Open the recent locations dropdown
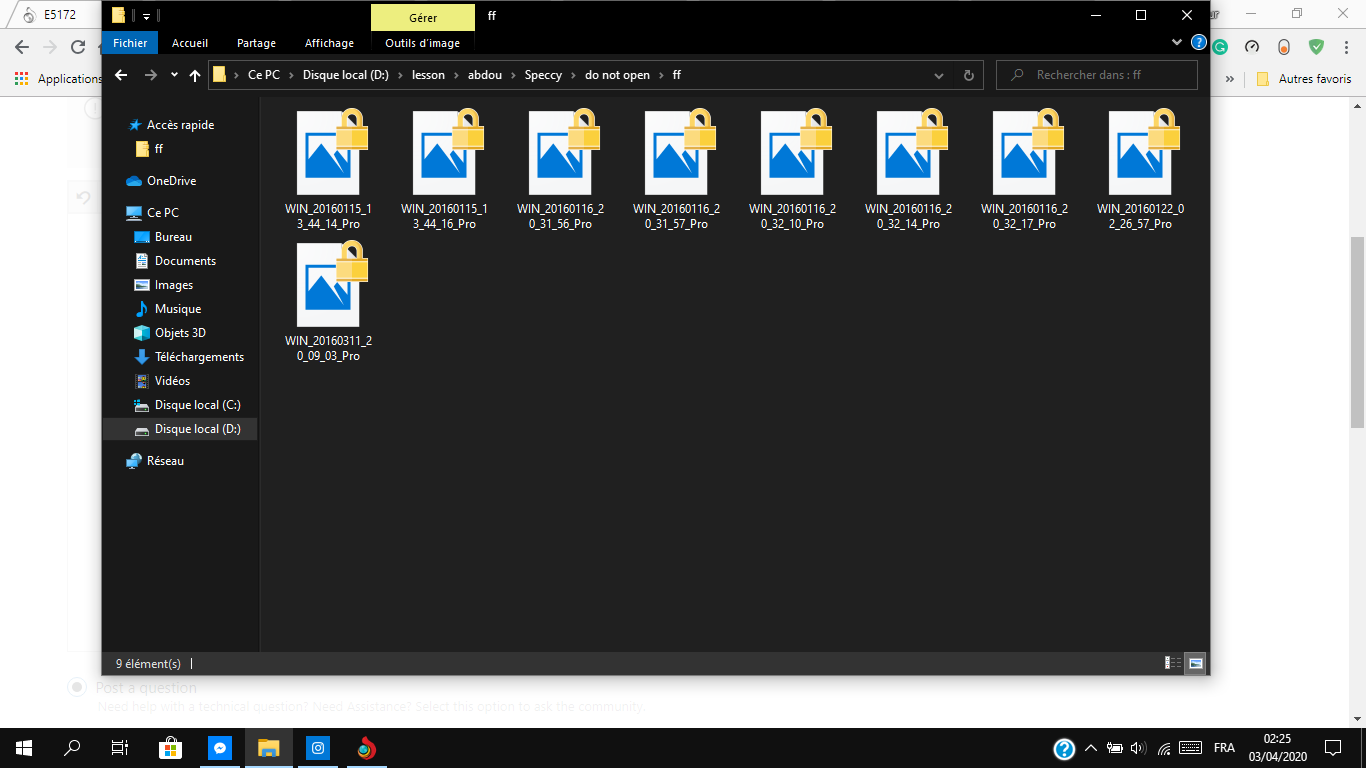 coord(174,75)
